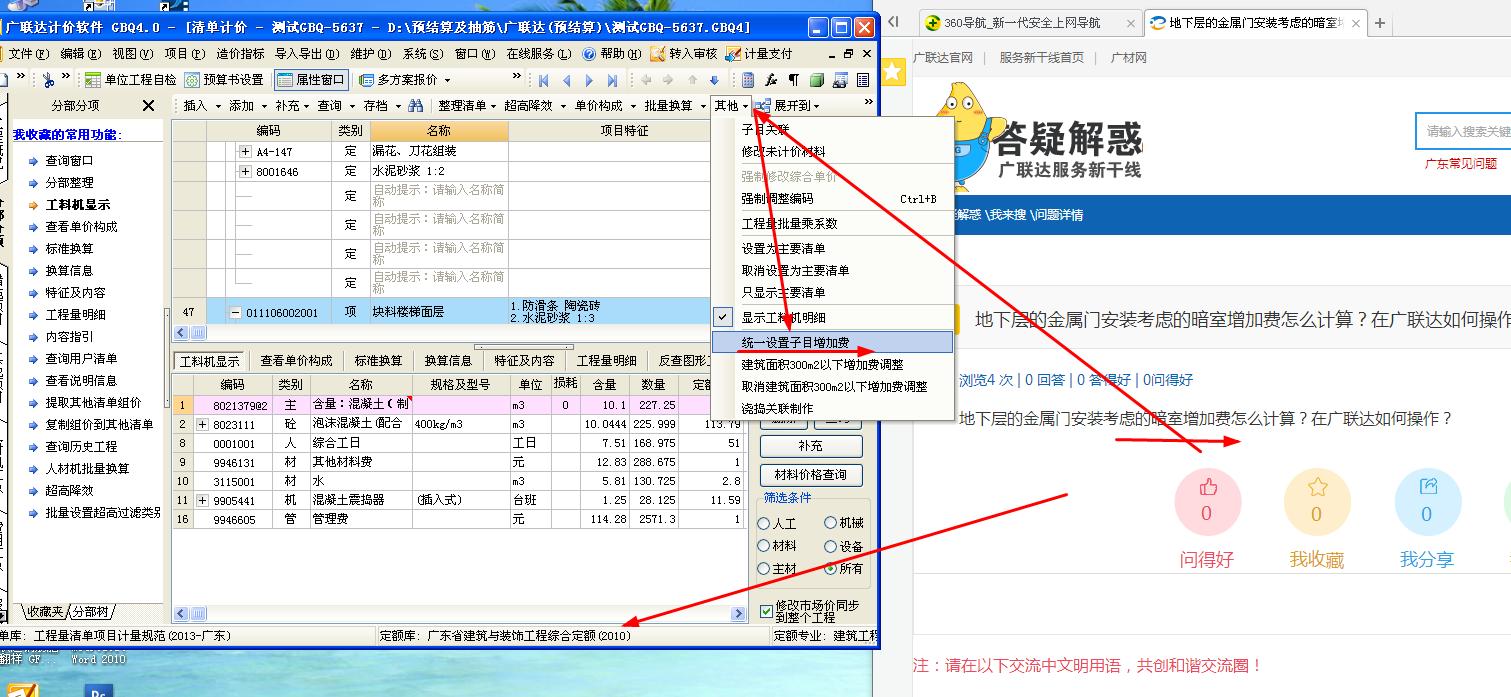Go to first record navigation icon

(x=544, y=80)
